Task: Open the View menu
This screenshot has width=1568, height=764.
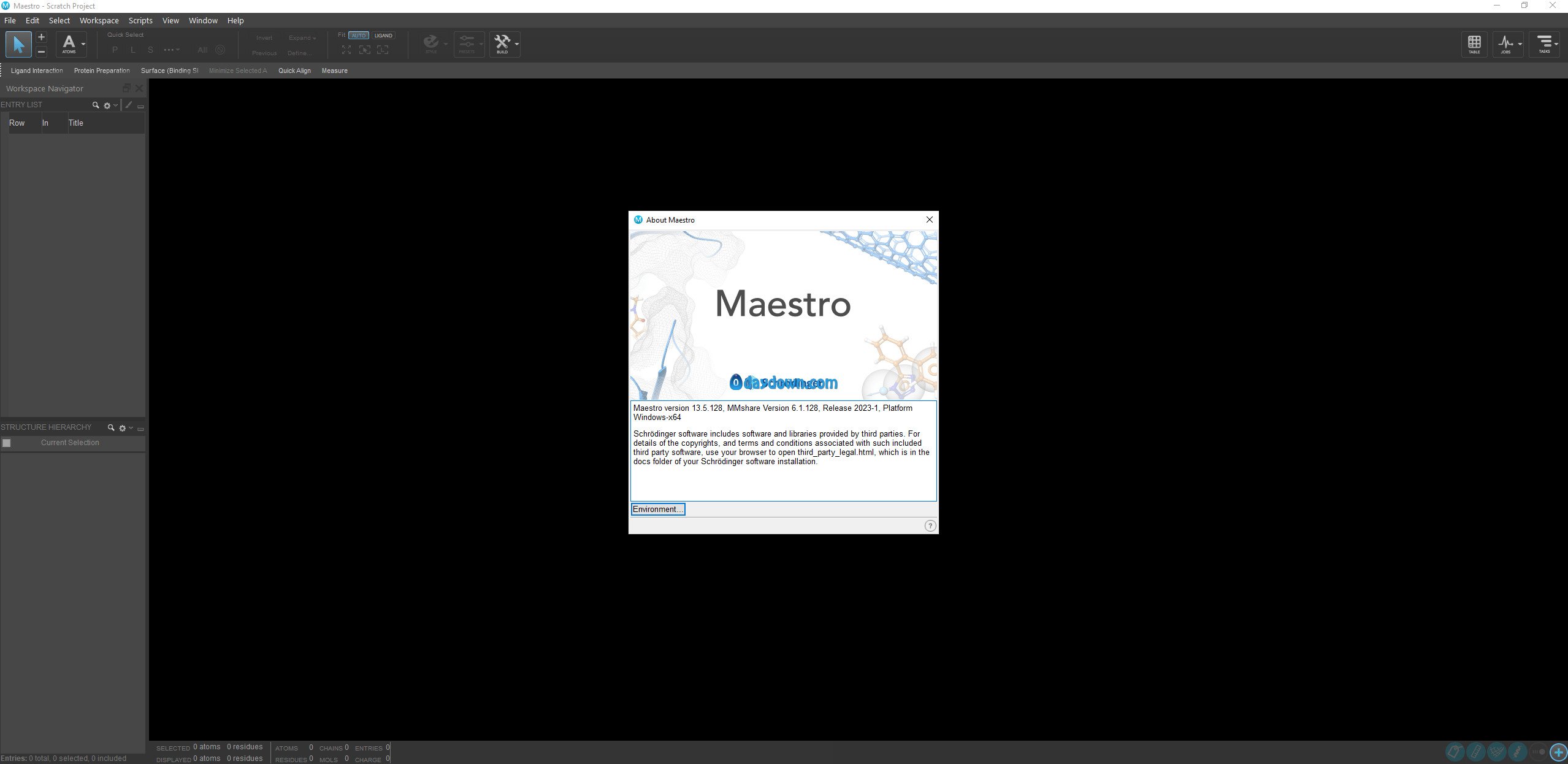Action: [x=170, y=20]
